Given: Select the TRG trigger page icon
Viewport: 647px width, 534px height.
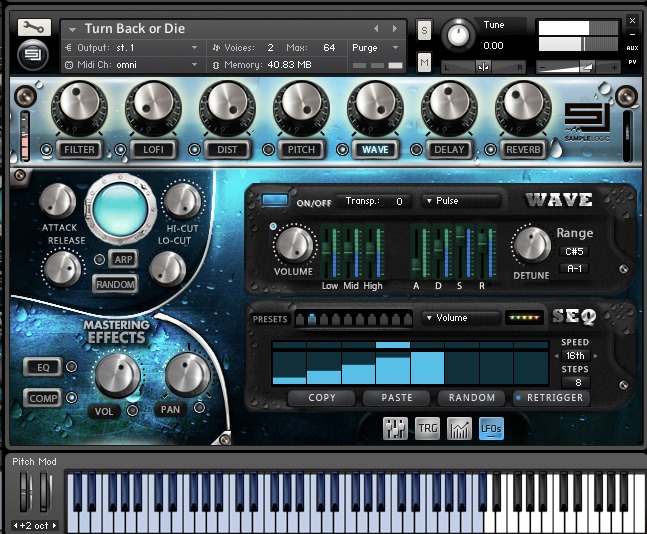Looking at the screenshot, I should point(427,428).
